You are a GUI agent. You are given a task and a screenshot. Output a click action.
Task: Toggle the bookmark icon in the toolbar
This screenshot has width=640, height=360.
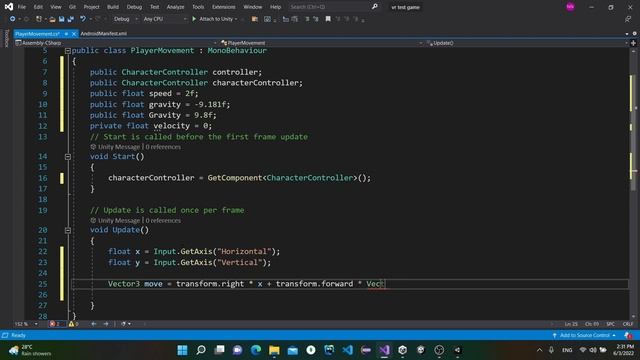pyautogui.click(x=328, y=19)
